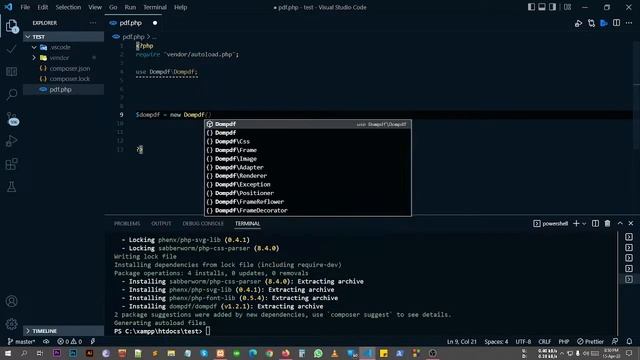Image resolution: width=640 pixels, height=360 pixels.
Task: Click the powershell terminal label
Action: (x=551, y=223)
